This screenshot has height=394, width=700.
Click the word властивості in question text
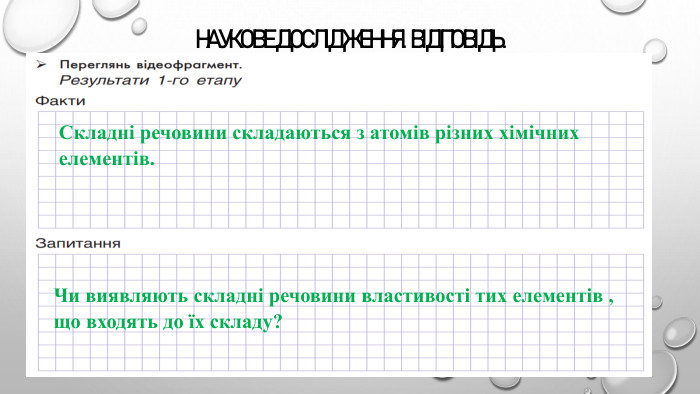click(x=415, y=296)
